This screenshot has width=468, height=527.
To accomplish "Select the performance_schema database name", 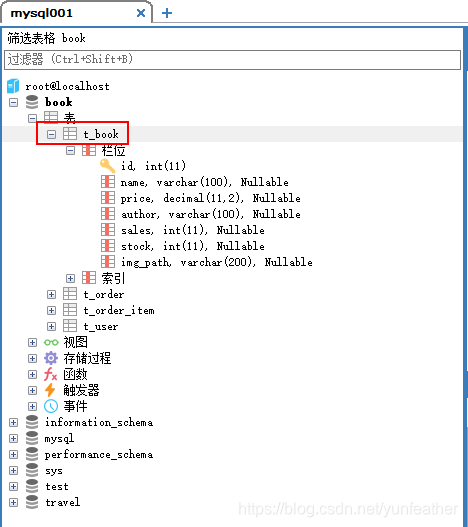I will pos(99,455).
